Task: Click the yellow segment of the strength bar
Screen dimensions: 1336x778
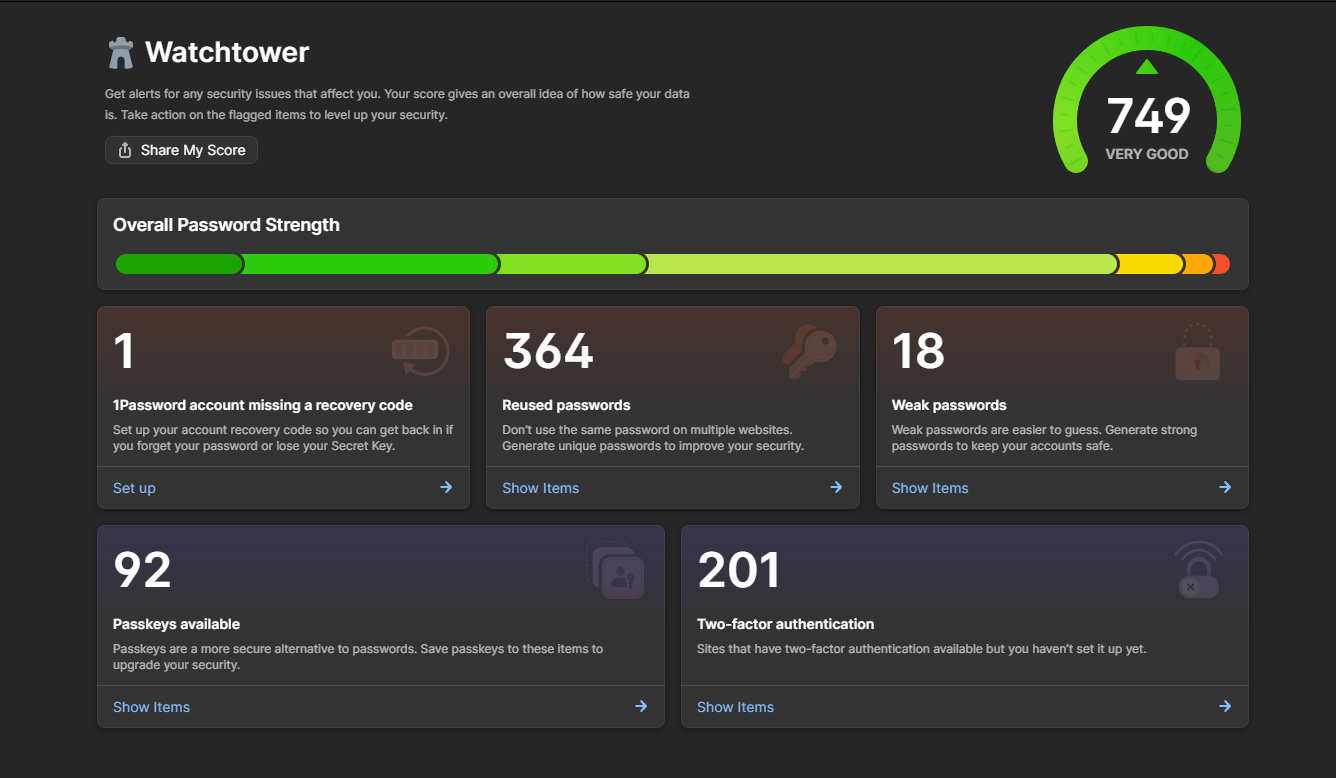Action: coord(1150,264)
